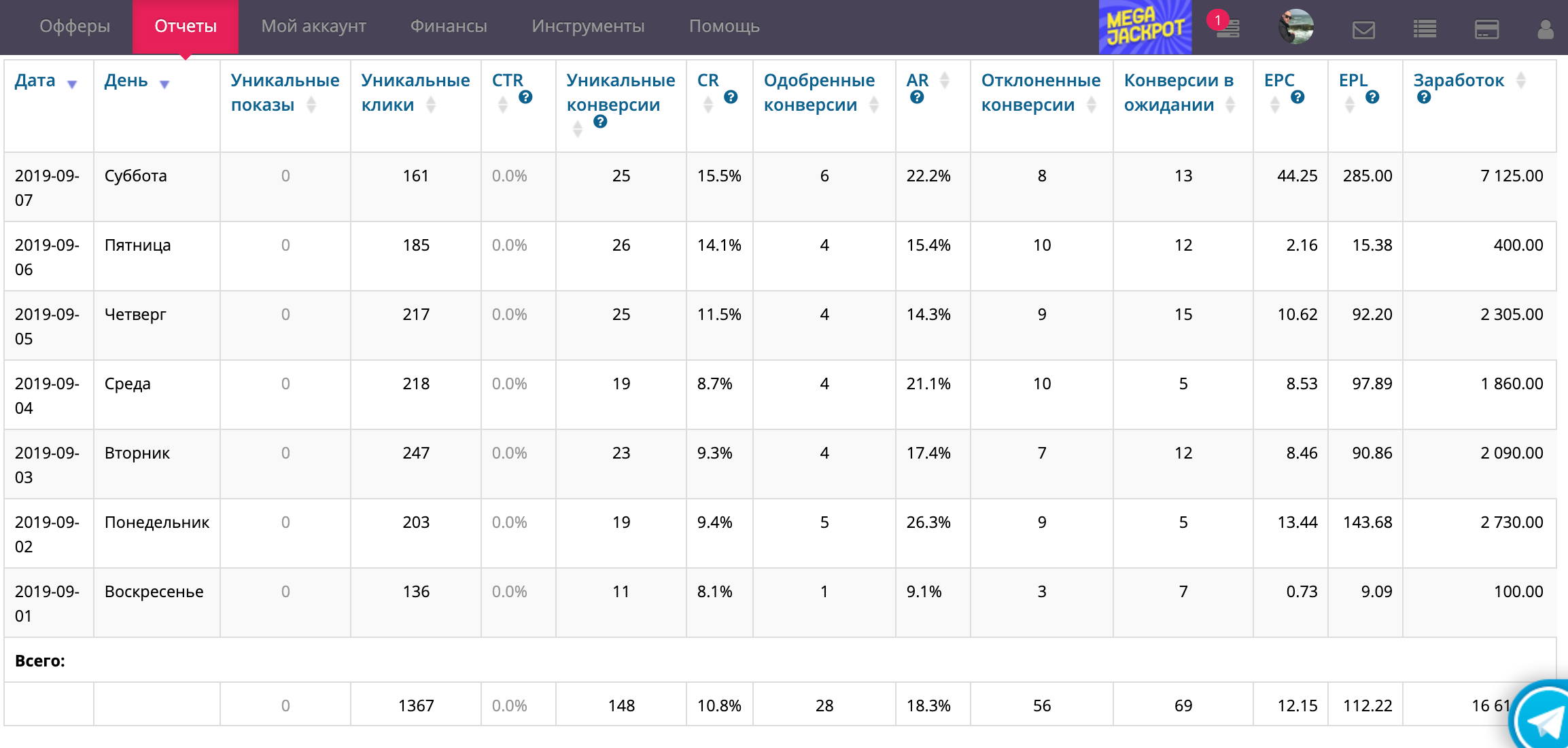Click the Помощь link
1568x748 pixels.
724,26
